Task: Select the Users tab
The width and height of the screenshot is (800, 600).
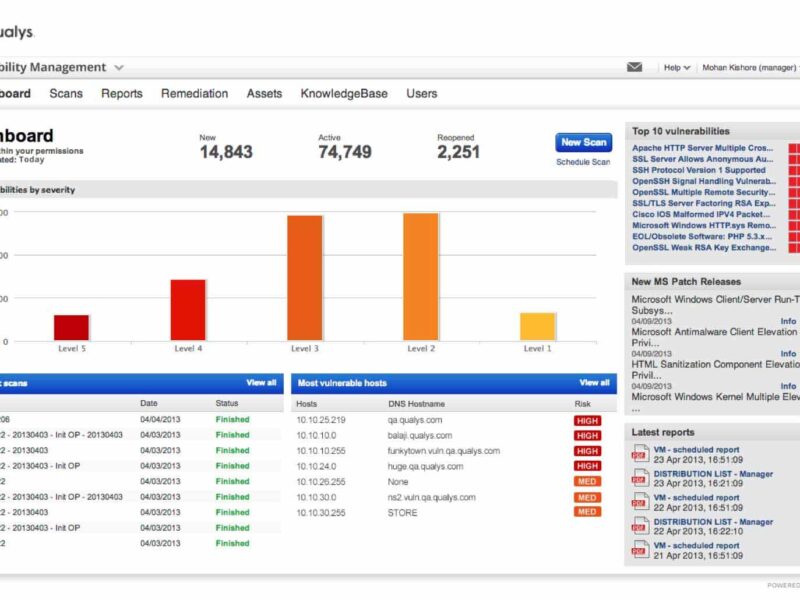Action: click(421, 93)
